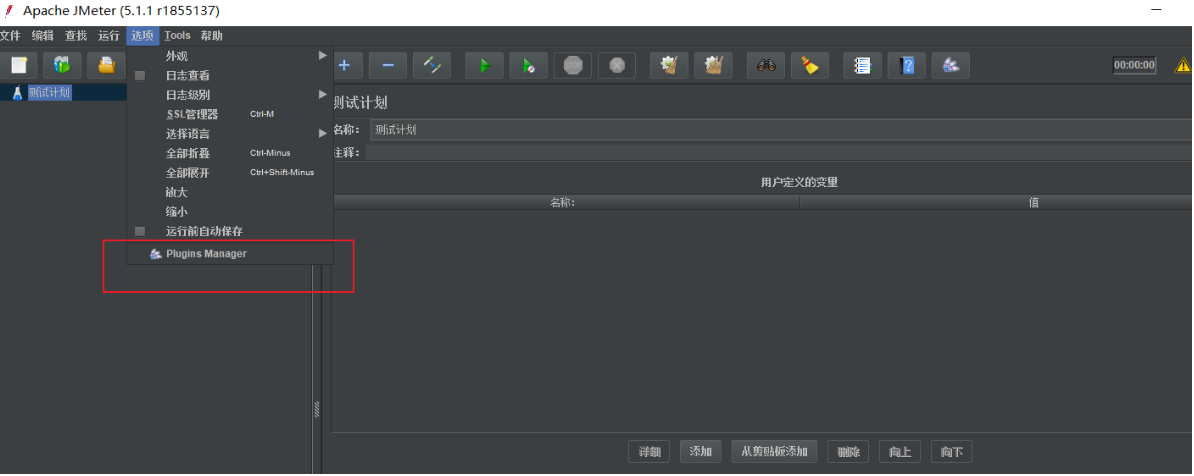
Task: Click the 注释 input field
Action: click(779, 153)
